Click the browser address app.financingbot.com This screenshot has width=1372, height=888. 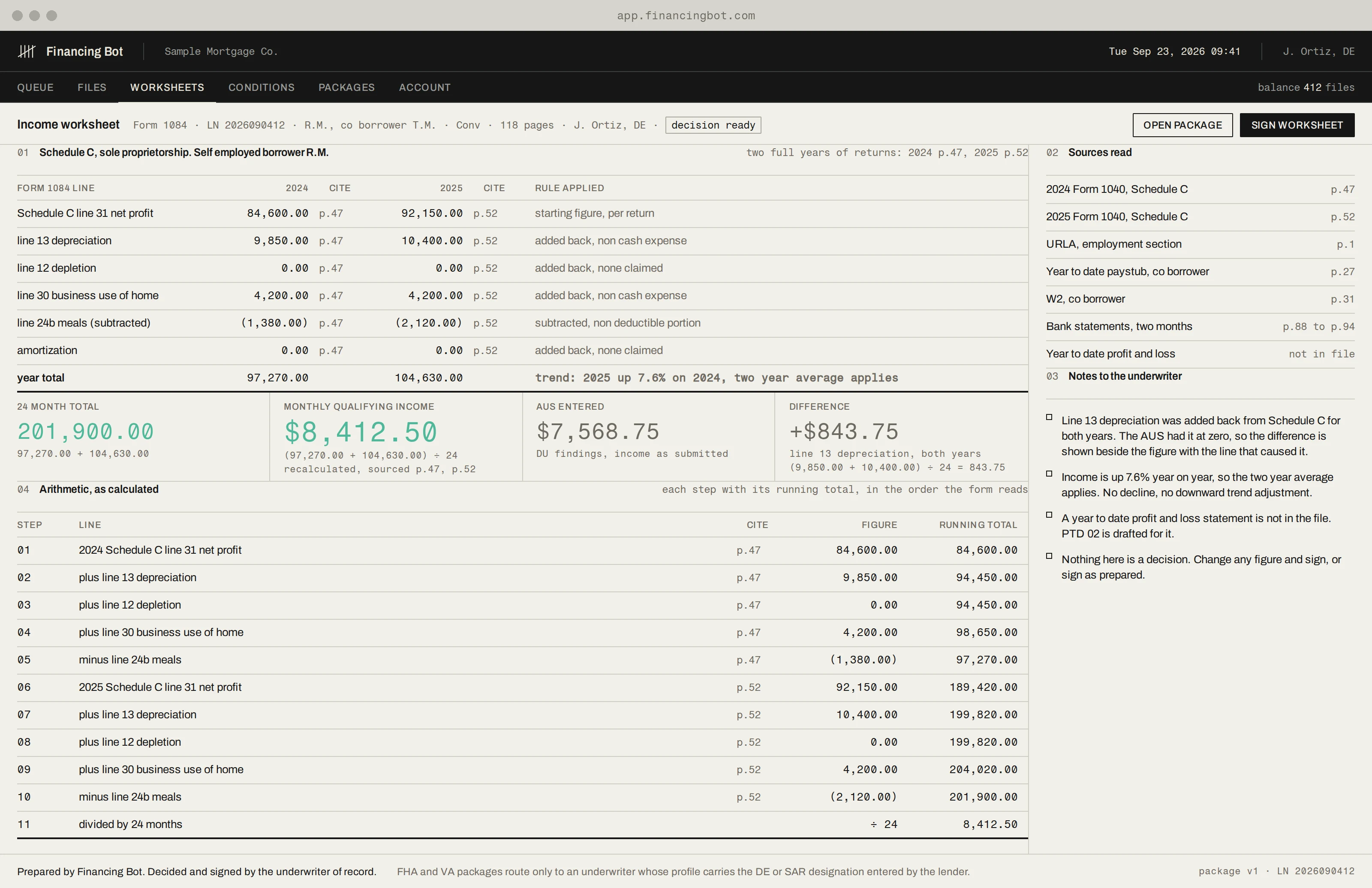686,15
